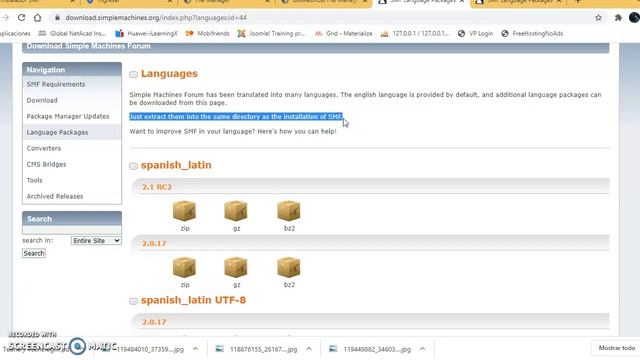
Task: Click the Languages heading text
Action: [x=169, y=74]
